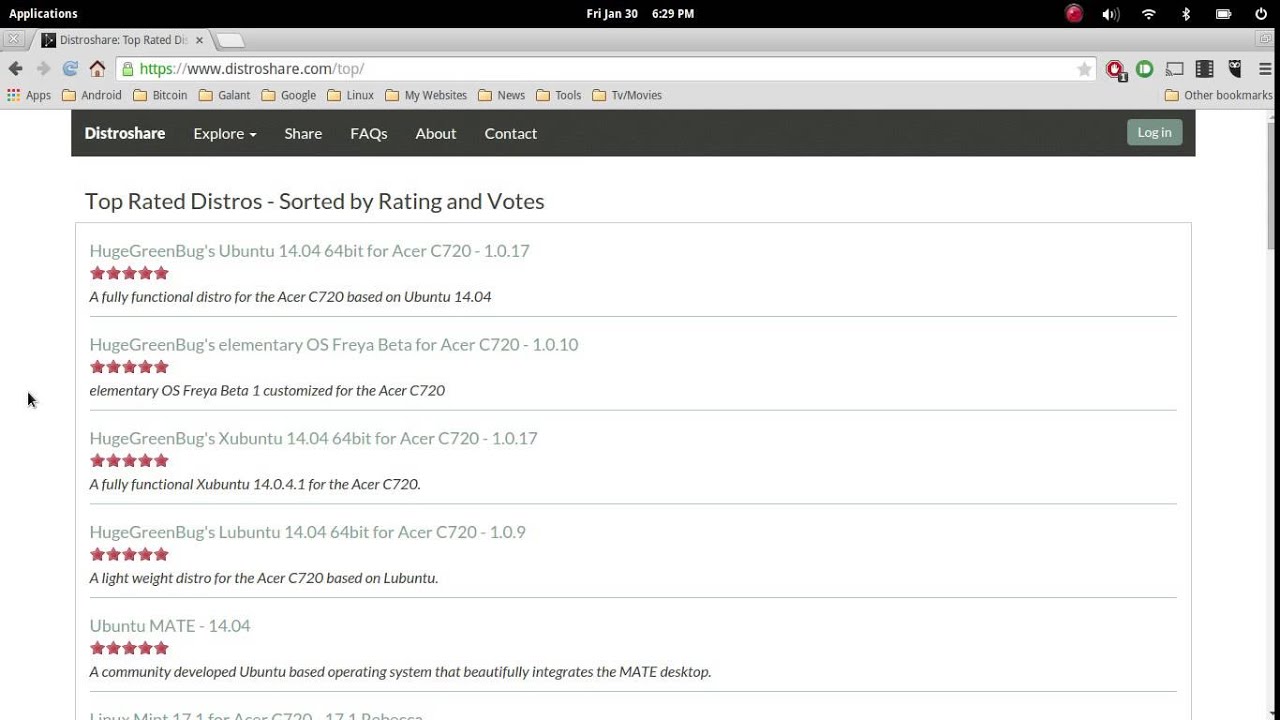Screen dimensions: 1280x720
Task: Open a new browser tab
Action: [x=230, y=40]
